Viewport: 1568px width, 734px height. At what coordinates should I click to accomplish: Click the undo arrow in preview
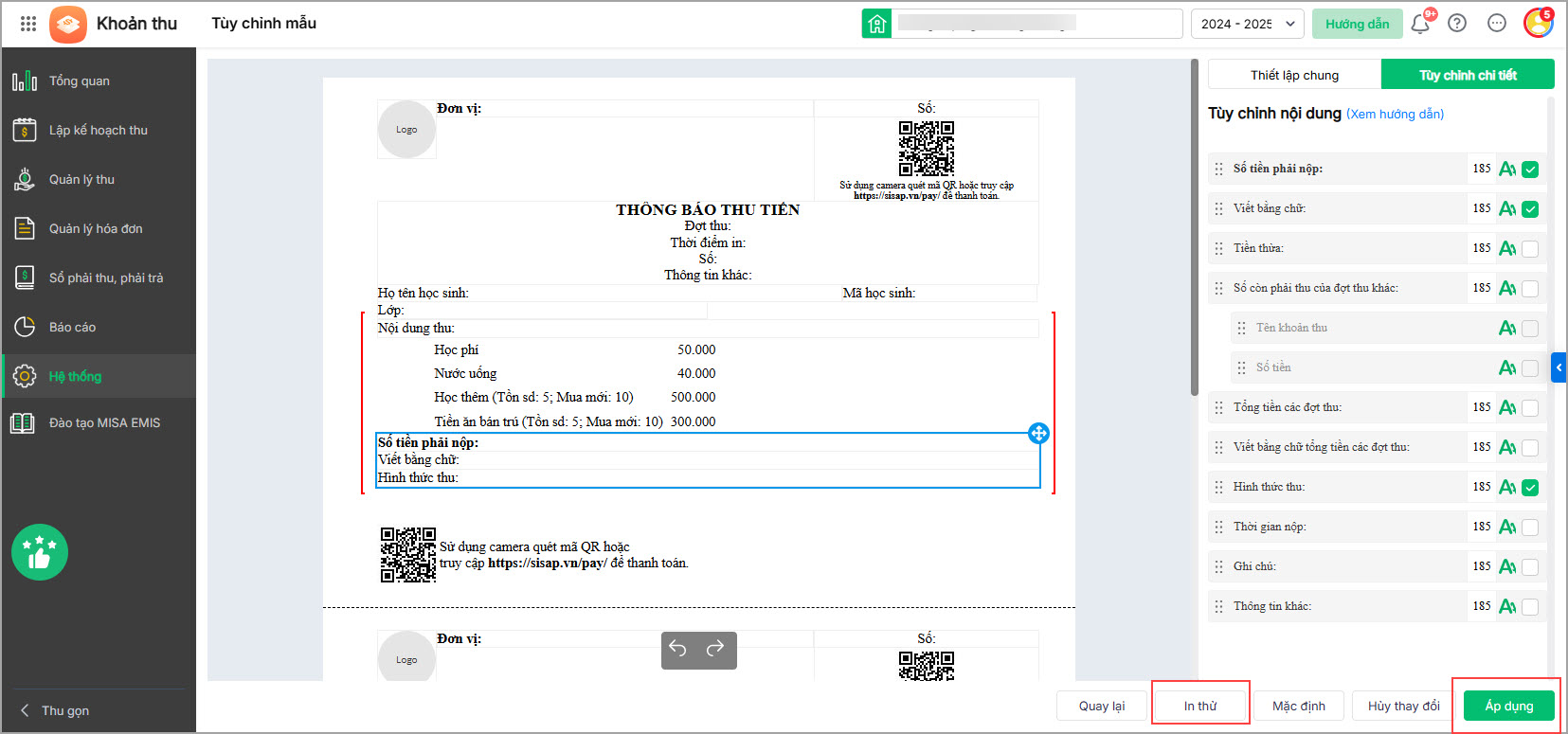(677, 648)
